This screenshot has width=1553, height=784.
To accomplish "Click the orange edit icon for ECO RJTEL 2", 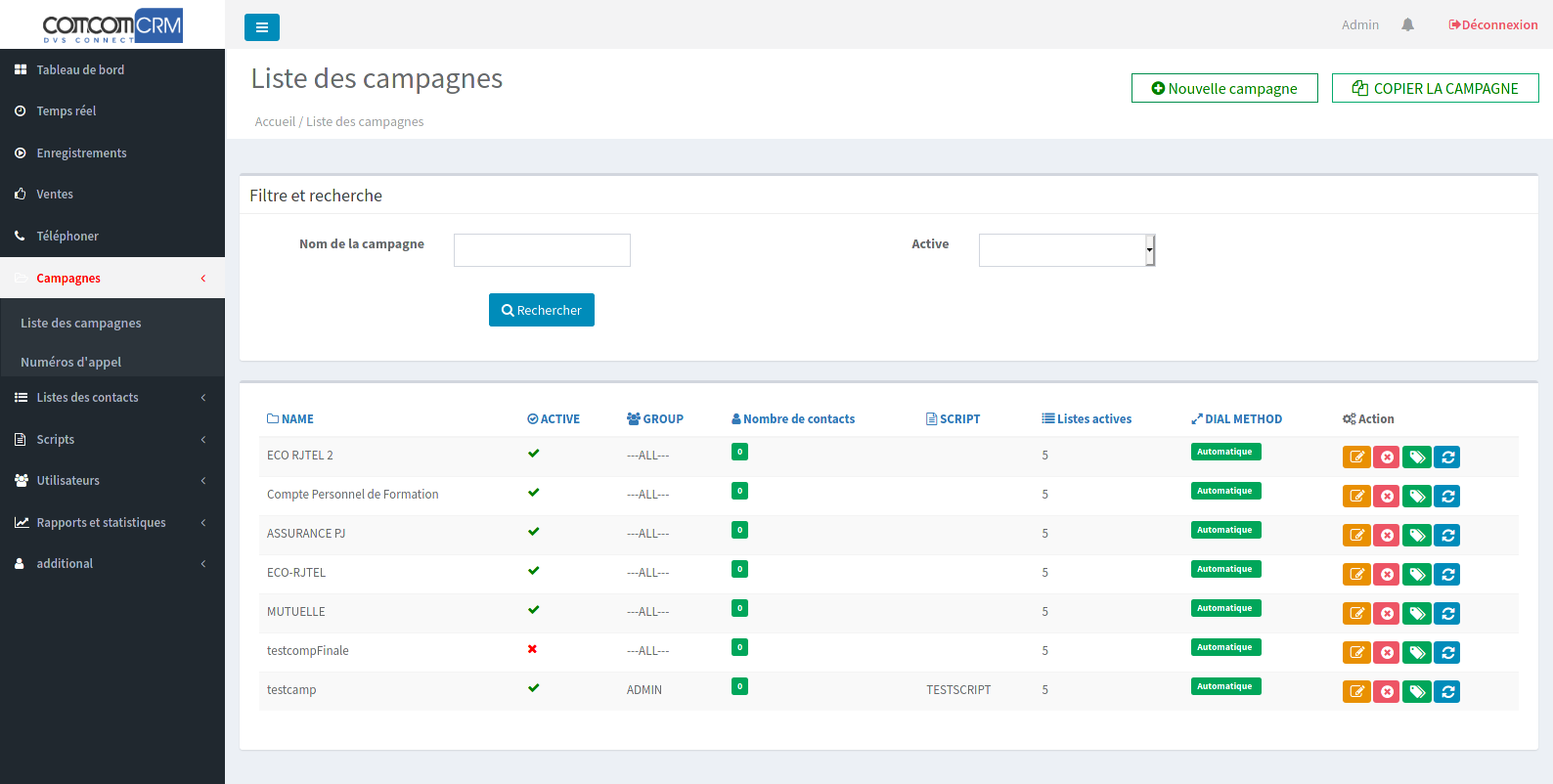I will pos(1356,457).
